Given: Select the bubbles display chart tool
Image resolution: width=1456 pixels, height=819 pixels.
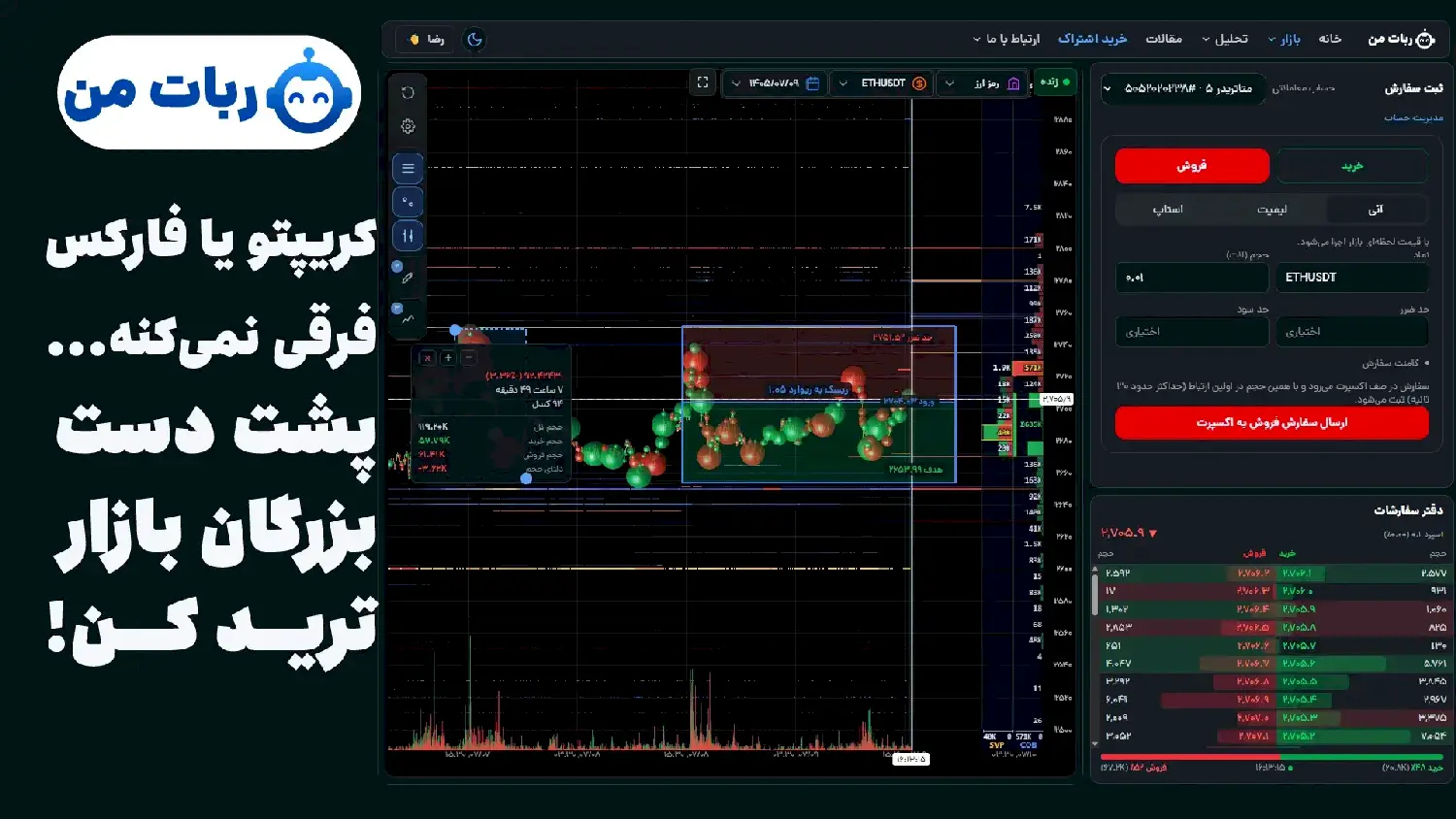Looking at the screenshot, I should tap(408, 202).
